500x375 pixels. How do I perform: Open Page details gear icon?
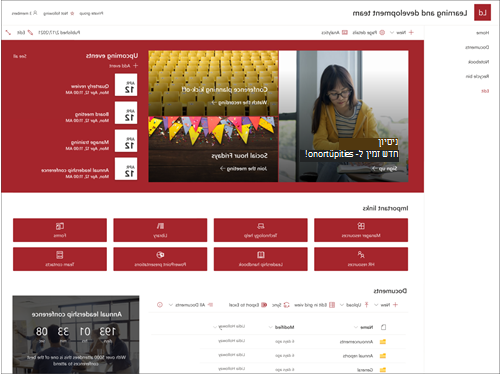tap(382, 32)
